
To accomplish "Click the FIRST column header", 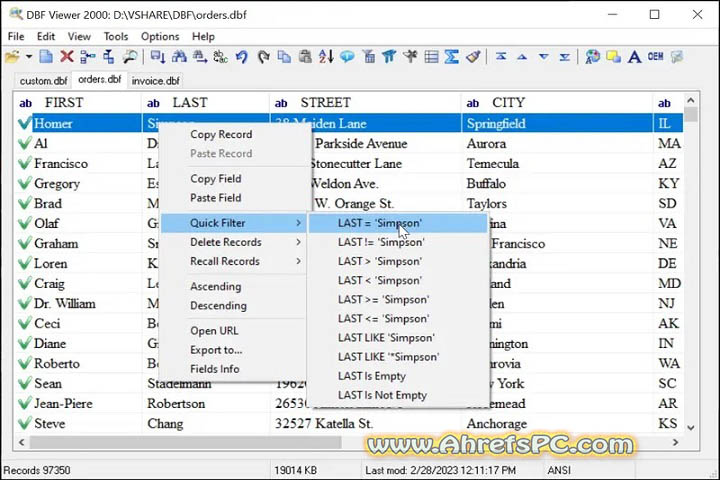I will tap(78, 103).
